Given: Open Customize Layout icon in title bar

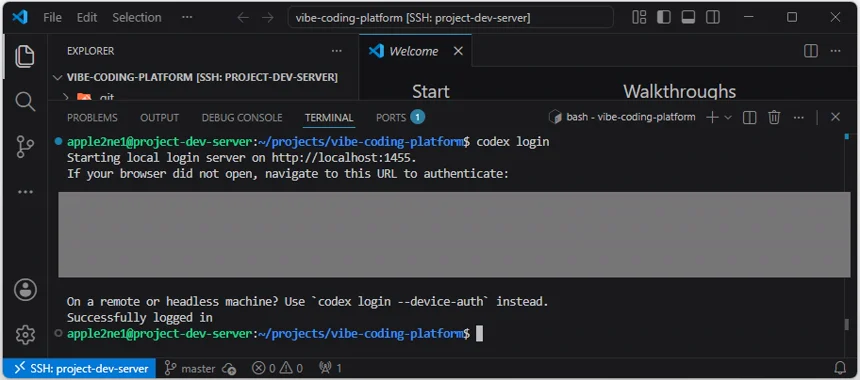Looking at the screenshot, I should 639,18.
